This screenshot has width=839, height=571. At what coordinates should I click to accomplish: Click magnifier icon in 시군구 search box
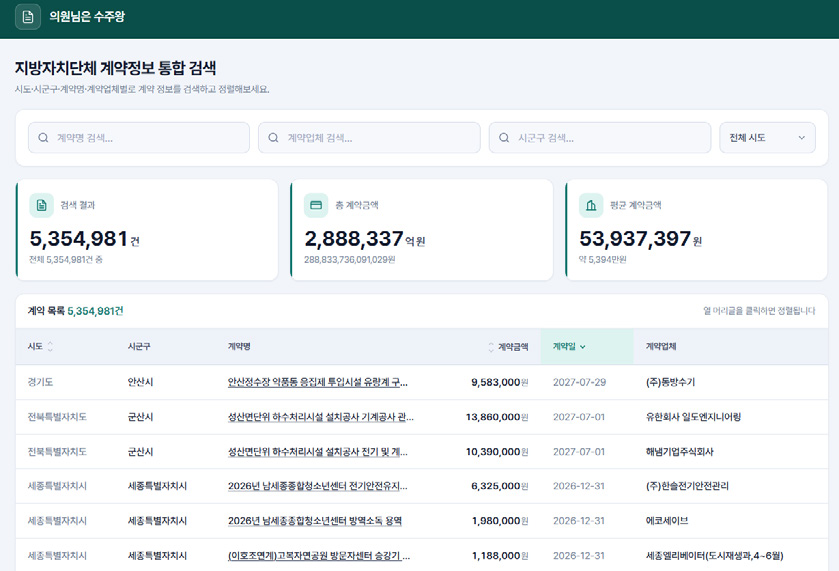(x=504, y=138)
